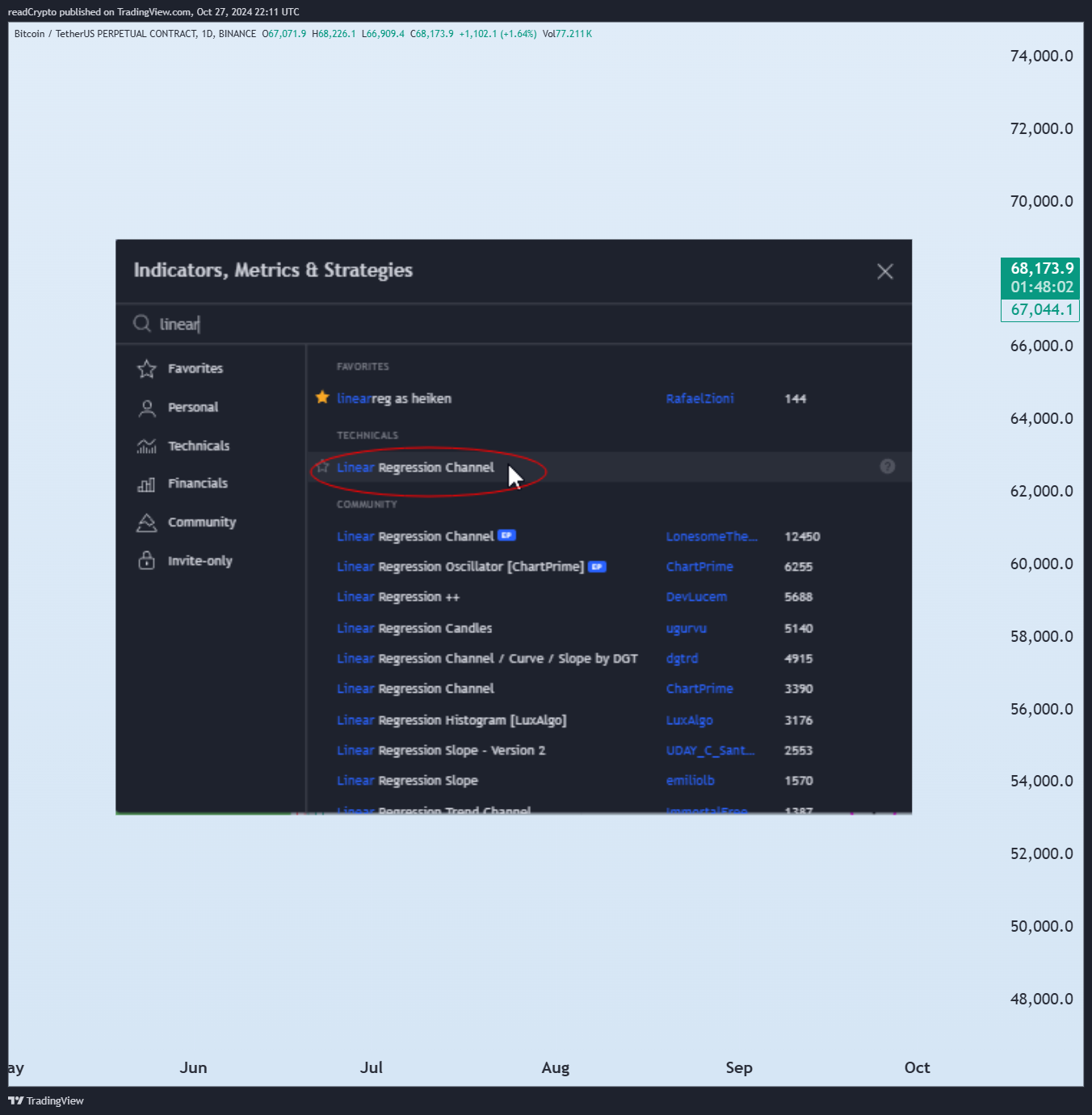Add 'linearreg as heiken' indicator
The width and height of the screenshot is (1092, 1115).
pos(394,398)
